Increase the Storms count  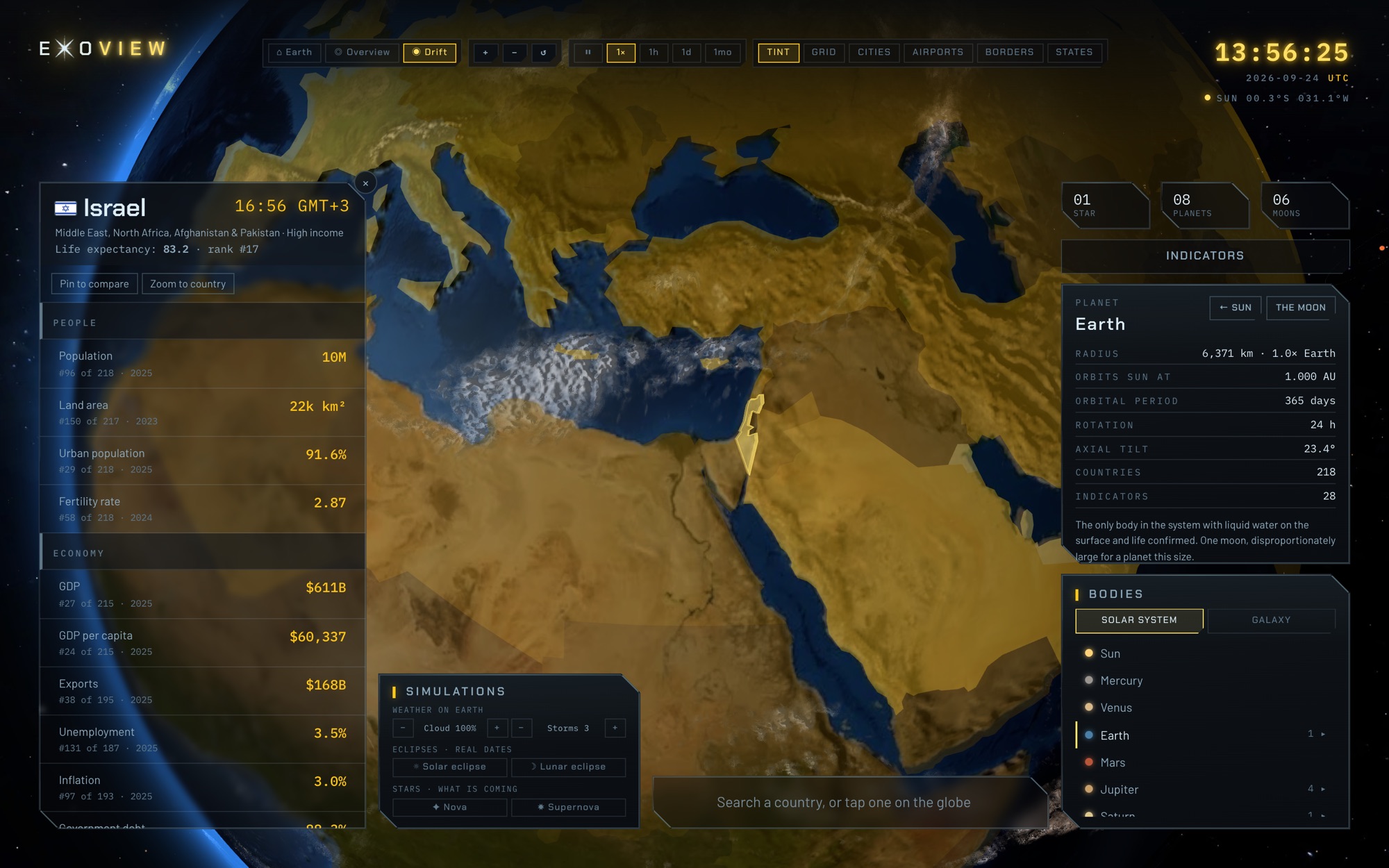pyautogui.click(x=615, y=728)
